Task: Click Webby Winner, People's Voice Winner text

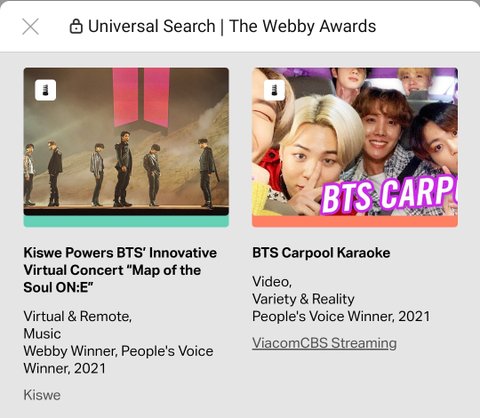Action: coord(118,360)
